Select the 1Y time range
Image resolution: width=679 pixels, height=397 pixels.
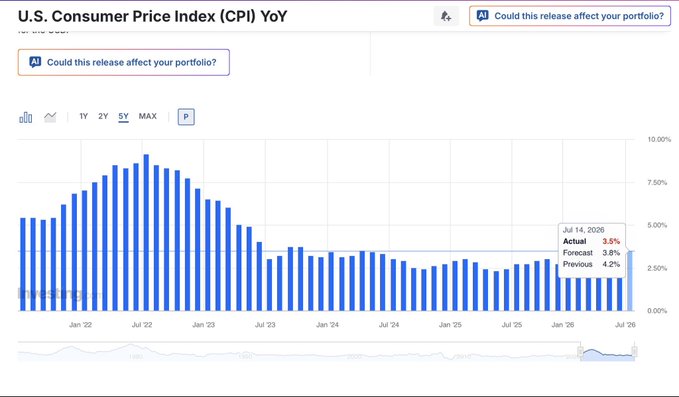point(84,116)
